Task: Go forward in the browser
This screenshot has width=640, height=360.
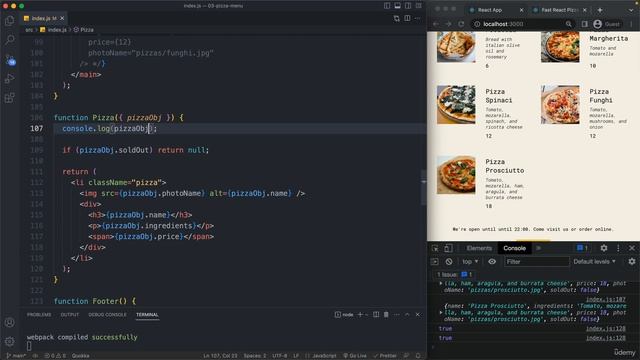Action: pos(448,24)
